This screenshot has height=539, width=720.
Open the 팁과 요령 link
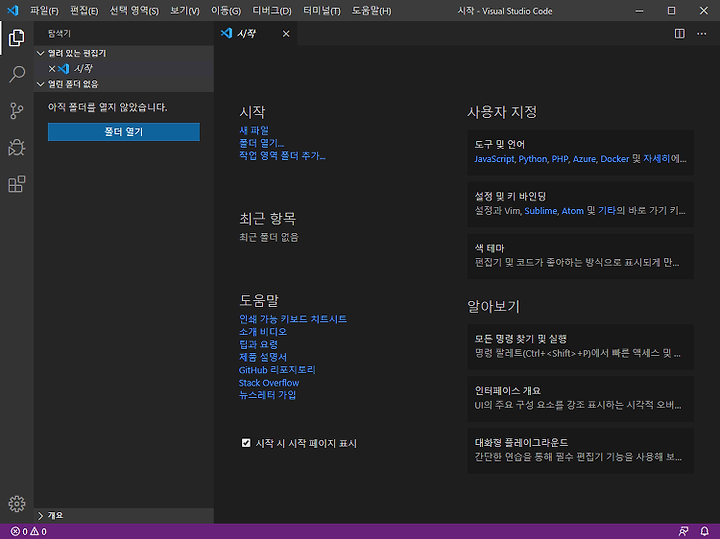[258, 344]
